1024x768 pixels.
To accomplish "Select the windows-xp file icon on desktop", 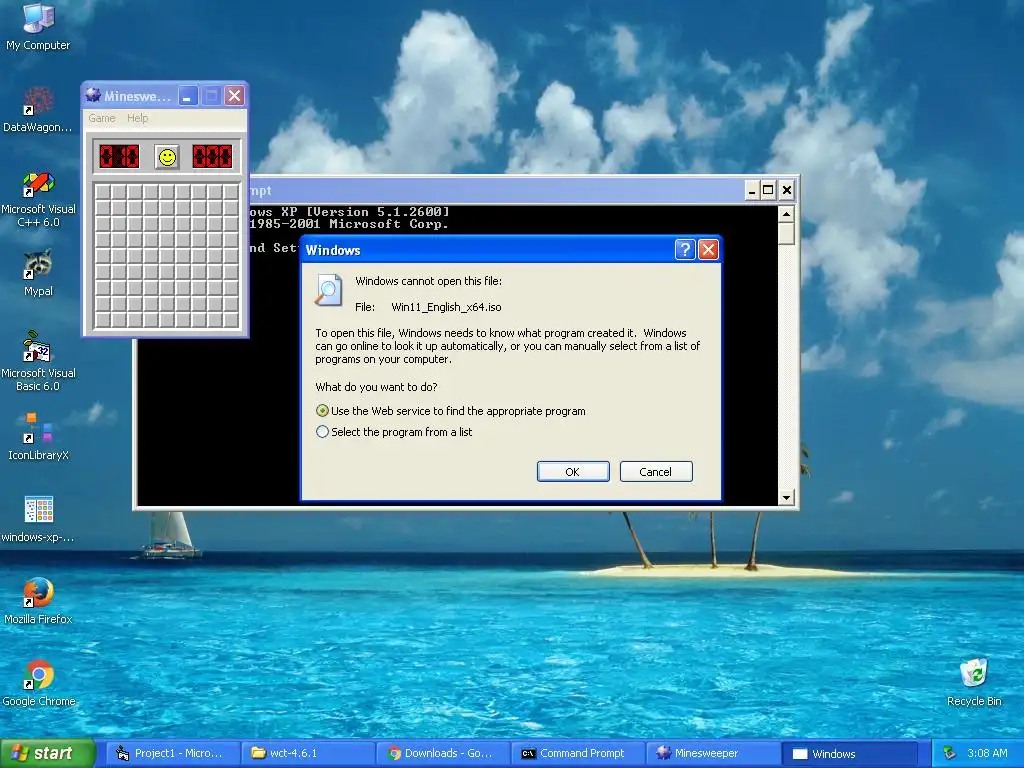I will [x=38, y=519].
